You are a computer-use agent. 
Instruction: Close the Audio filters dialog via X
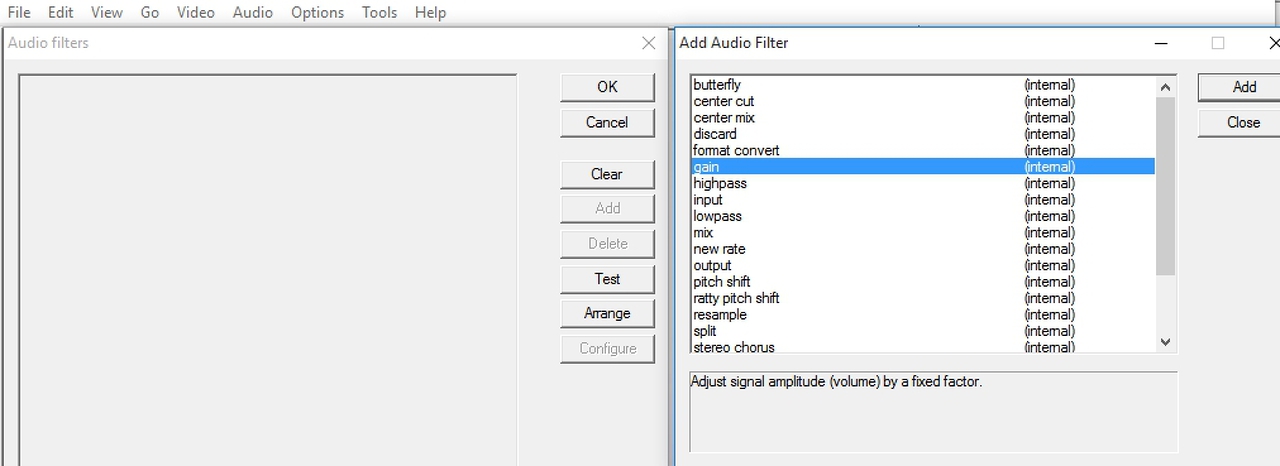click(649, 43)
